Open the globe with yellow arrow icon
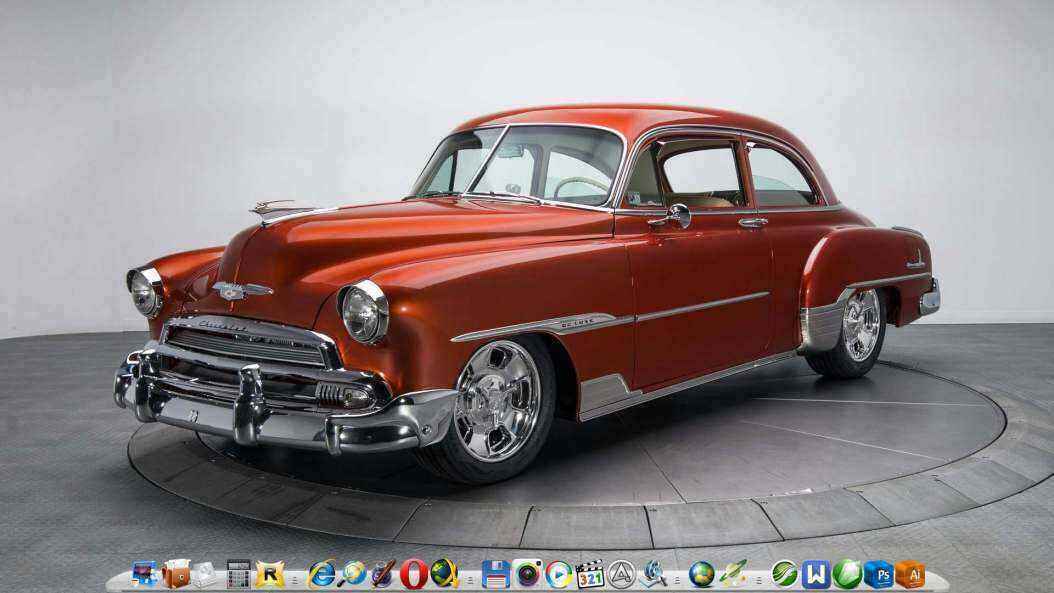Viewport: 1054px width, 593px height. click(444, 574)
